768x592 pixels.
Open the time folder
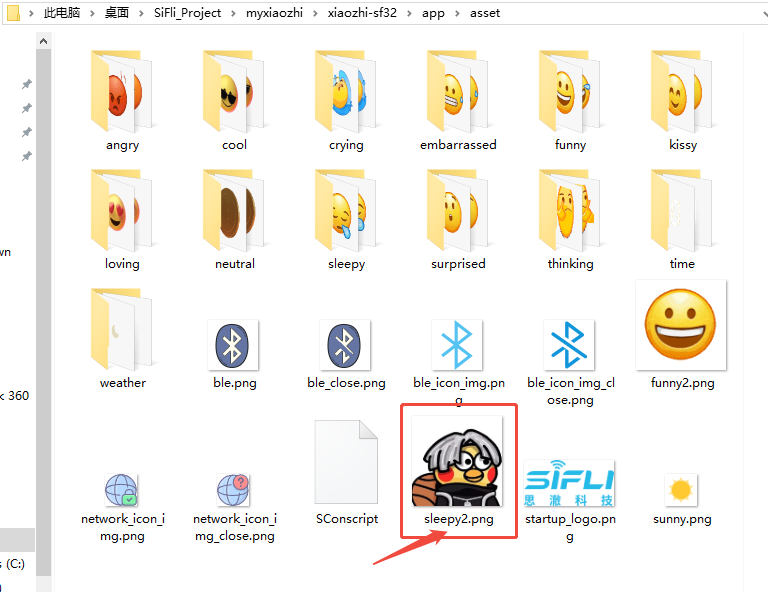(x=682, y=219)
